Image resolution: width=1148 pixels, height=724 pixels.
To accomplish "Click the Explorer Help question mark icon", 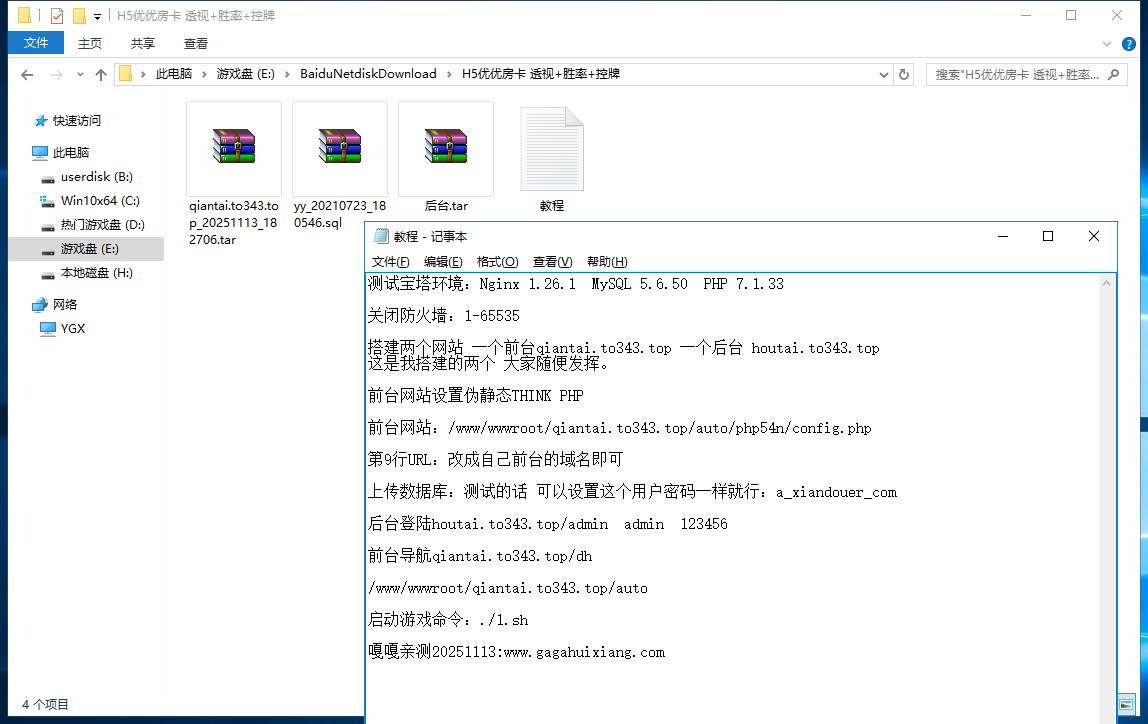I will click(1129, 44).
